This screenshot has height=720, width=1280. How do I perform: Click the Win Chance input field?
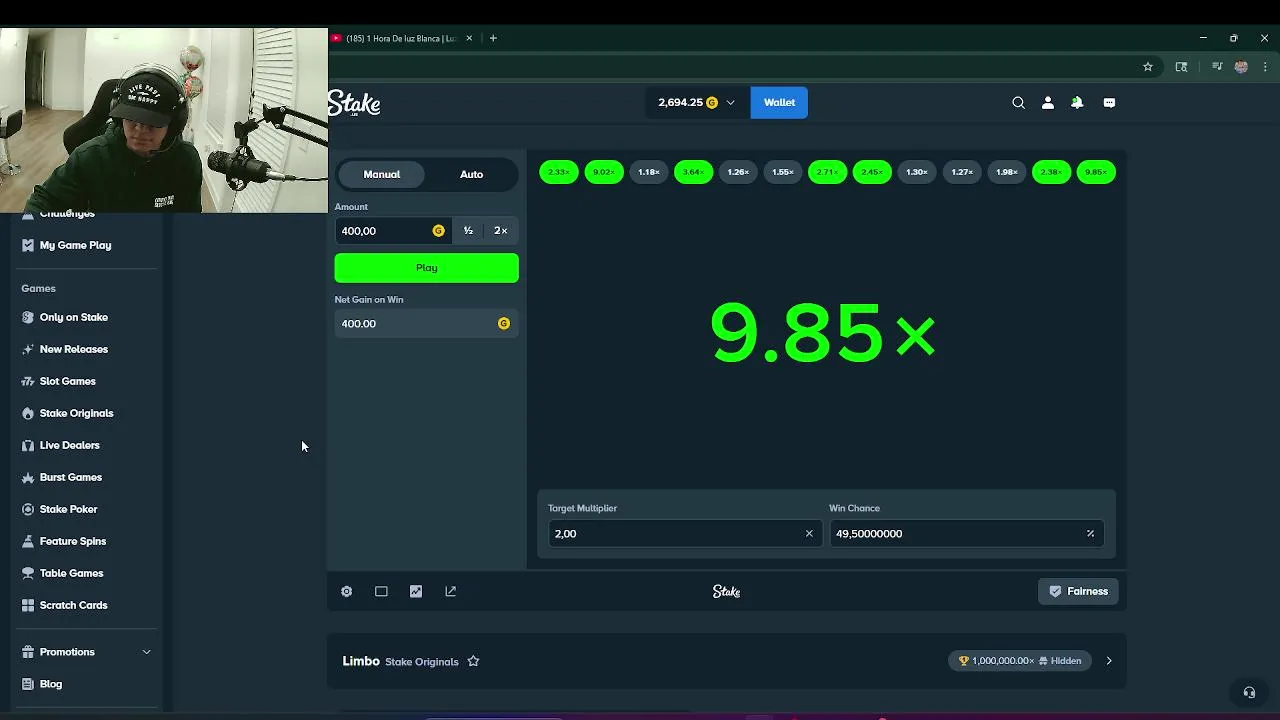tap(966, 533)
